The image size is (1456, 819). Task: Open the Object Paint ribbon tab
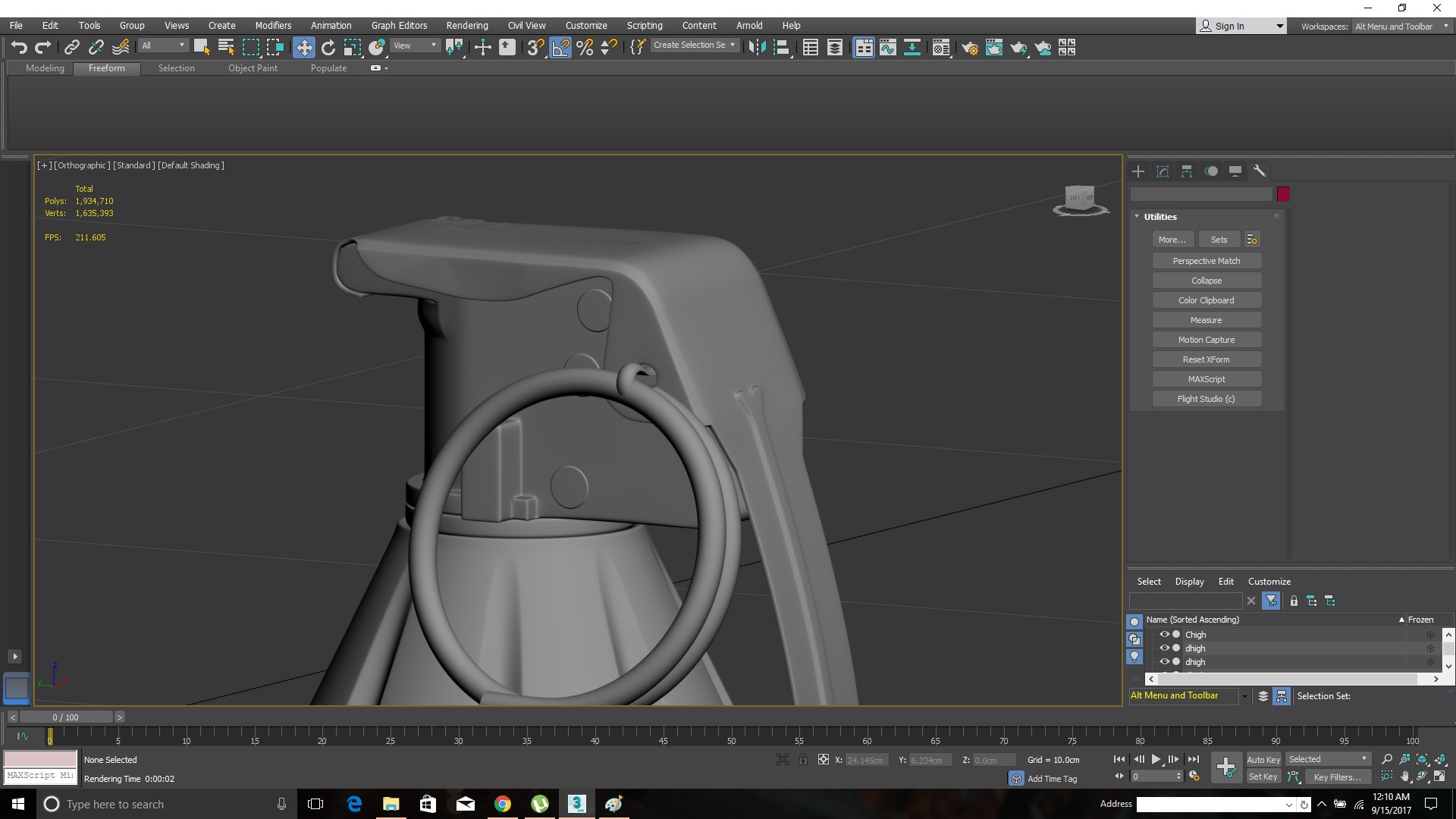(x=253, y=68)
